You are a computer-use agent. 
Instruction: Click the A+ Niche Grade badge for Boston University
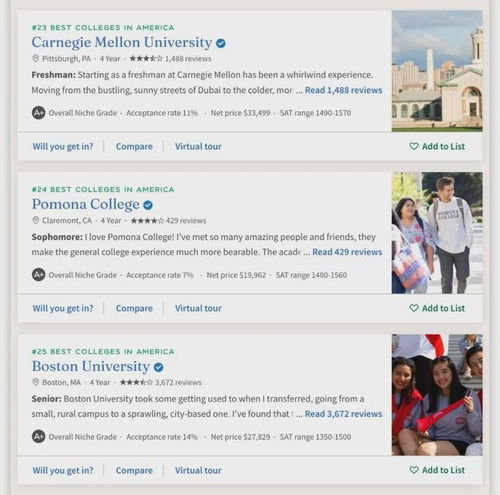39,437
